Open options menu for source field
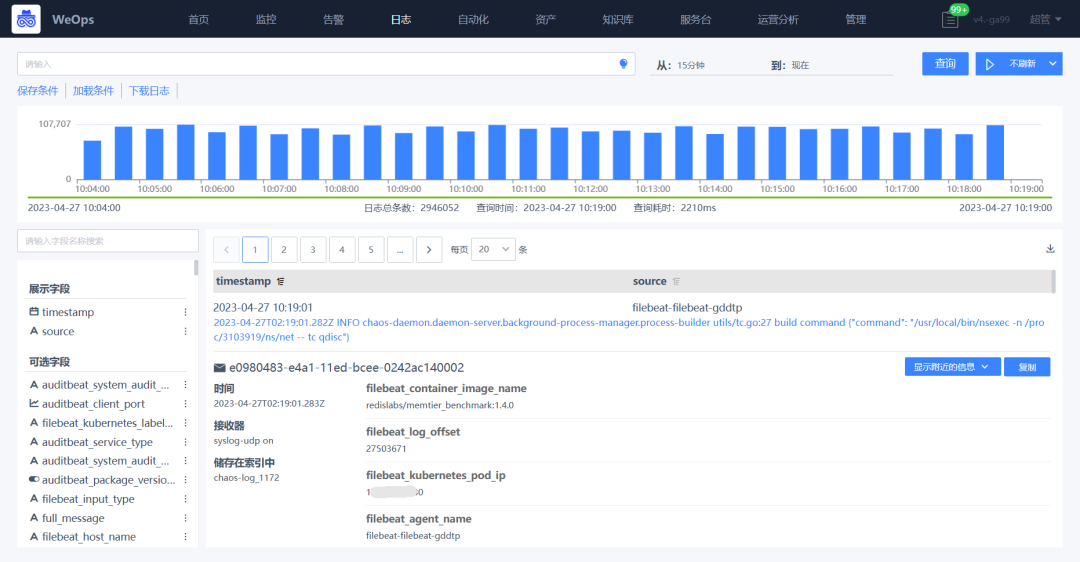Image resolution: width=1080 pixels, height=562 pixels. [x=185, y=331]
